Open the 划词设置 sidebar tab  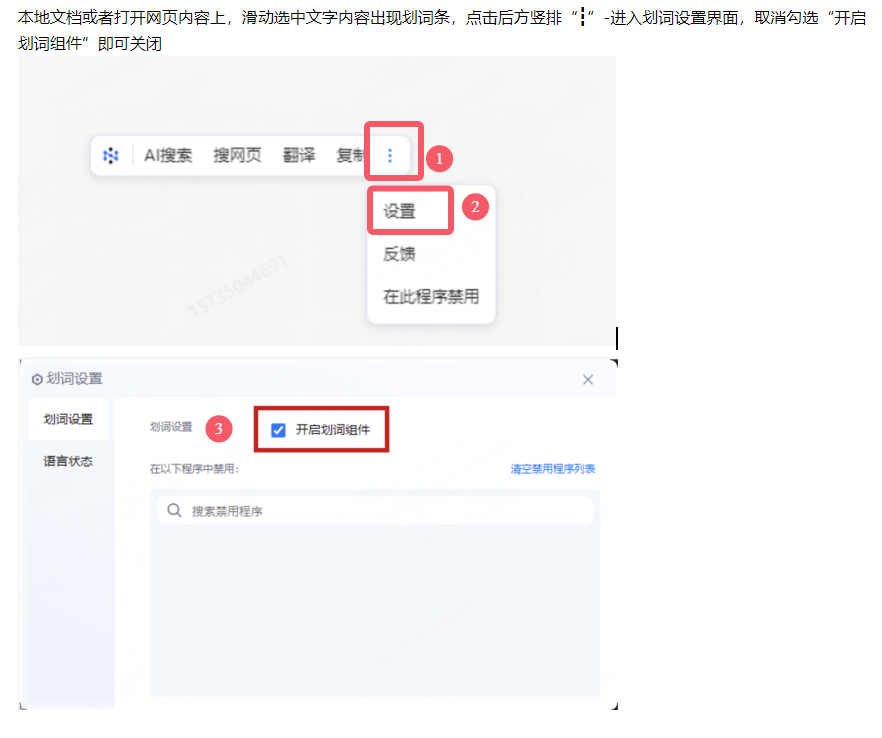coord(68,419)
